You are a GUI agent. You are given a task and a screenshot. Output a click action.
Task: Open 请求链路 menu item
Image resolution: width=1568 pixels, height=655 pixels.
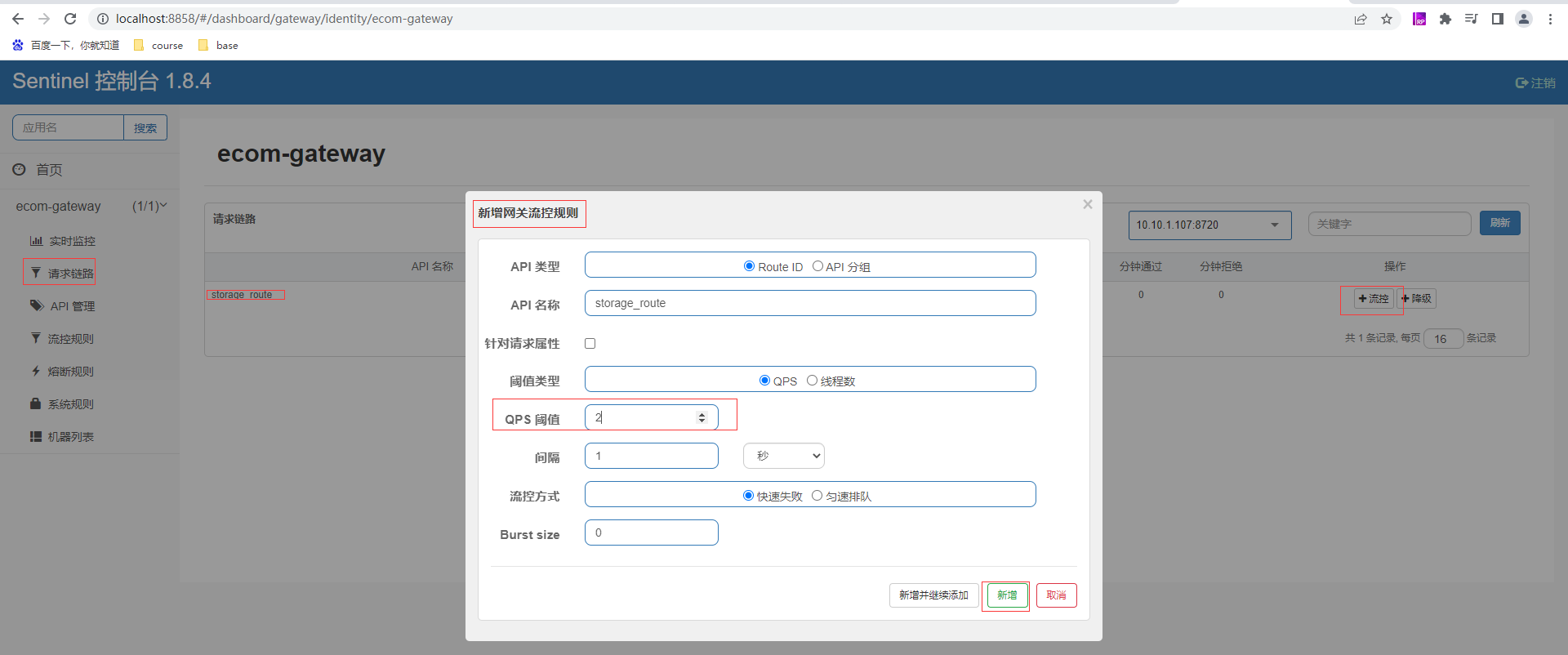pos(62,274)
